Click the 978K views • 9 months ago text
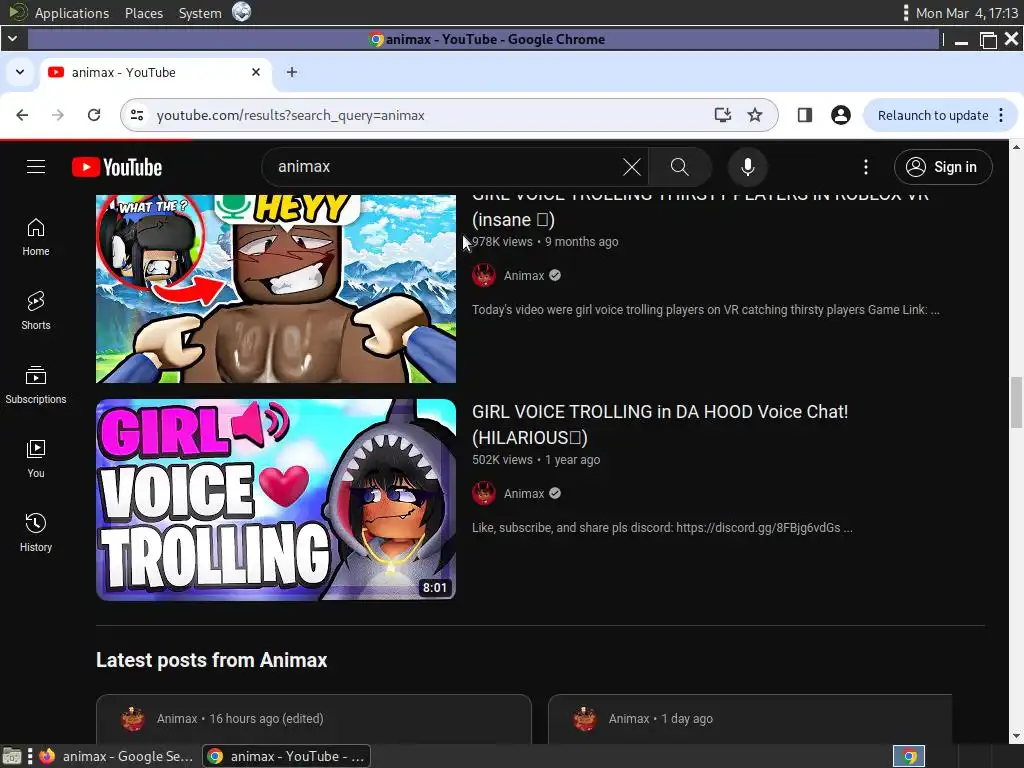The width and height of the screenshot is (1024, 768). coord(545,242)
